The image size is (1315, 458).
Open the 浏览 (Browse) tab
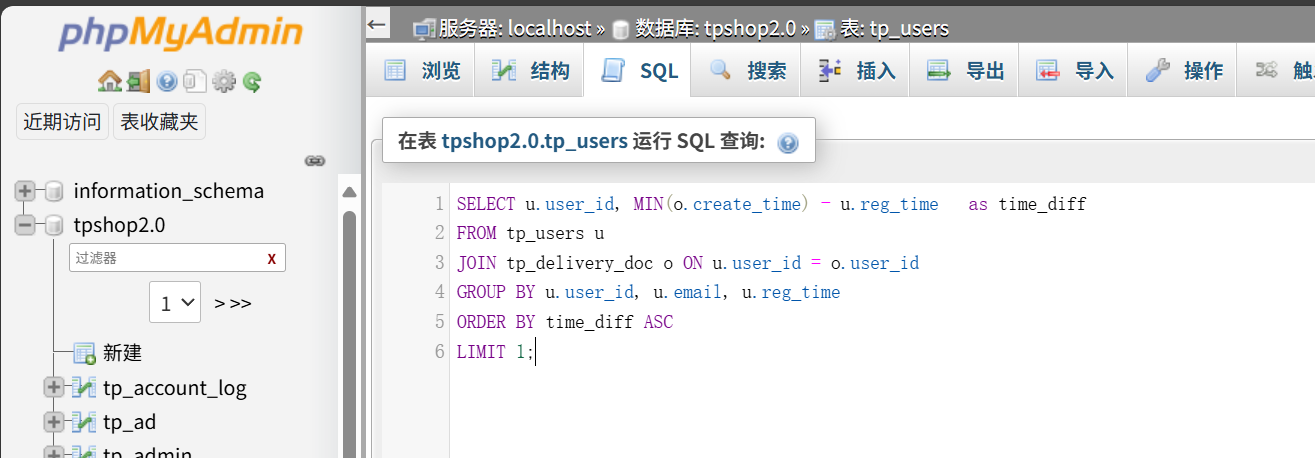[x=423, y=70]
